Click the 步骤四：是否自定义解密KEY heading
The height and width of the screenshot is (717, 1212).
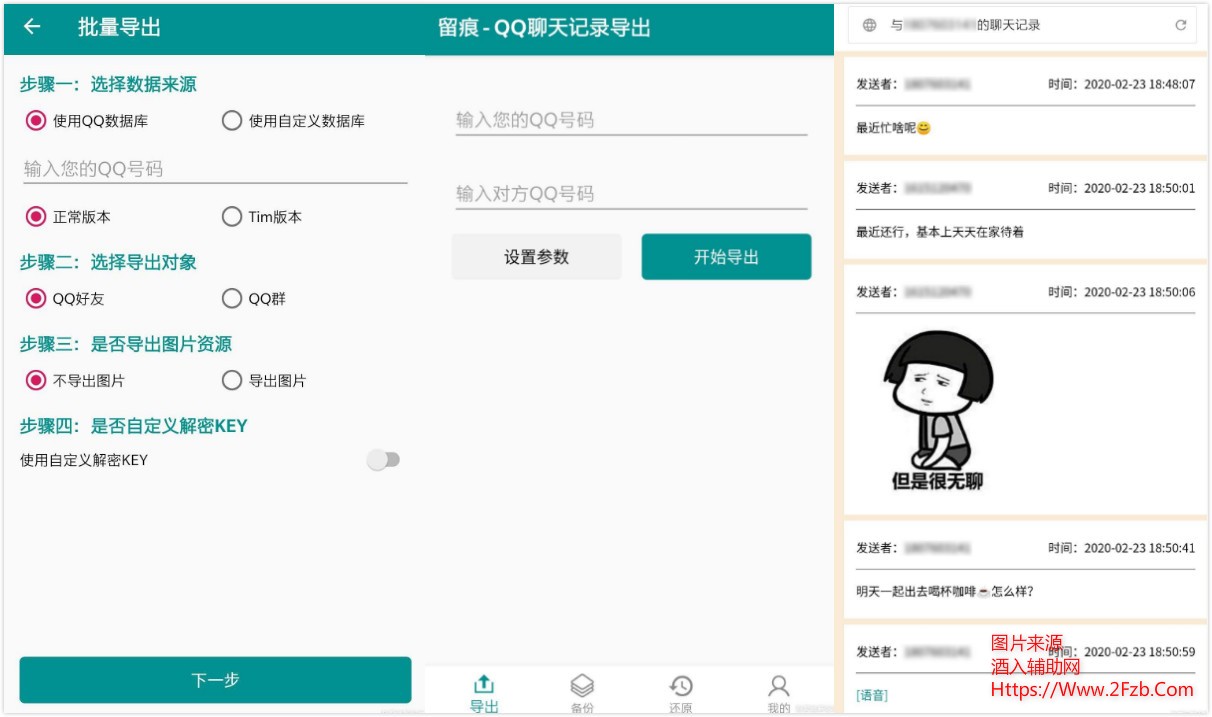point(134,426)
